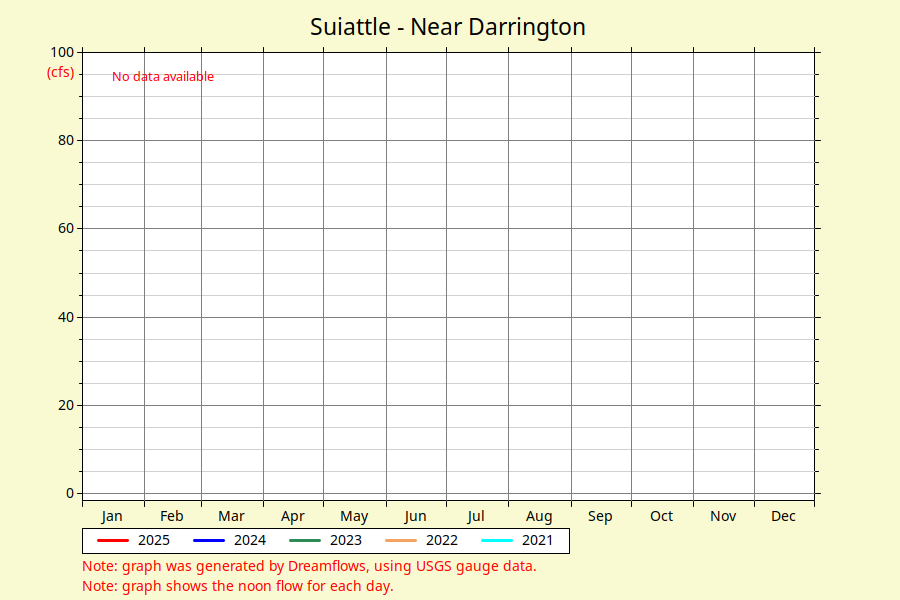Click the '100' y-axis value
Screen dimensions: 900x600
[62, 52]
